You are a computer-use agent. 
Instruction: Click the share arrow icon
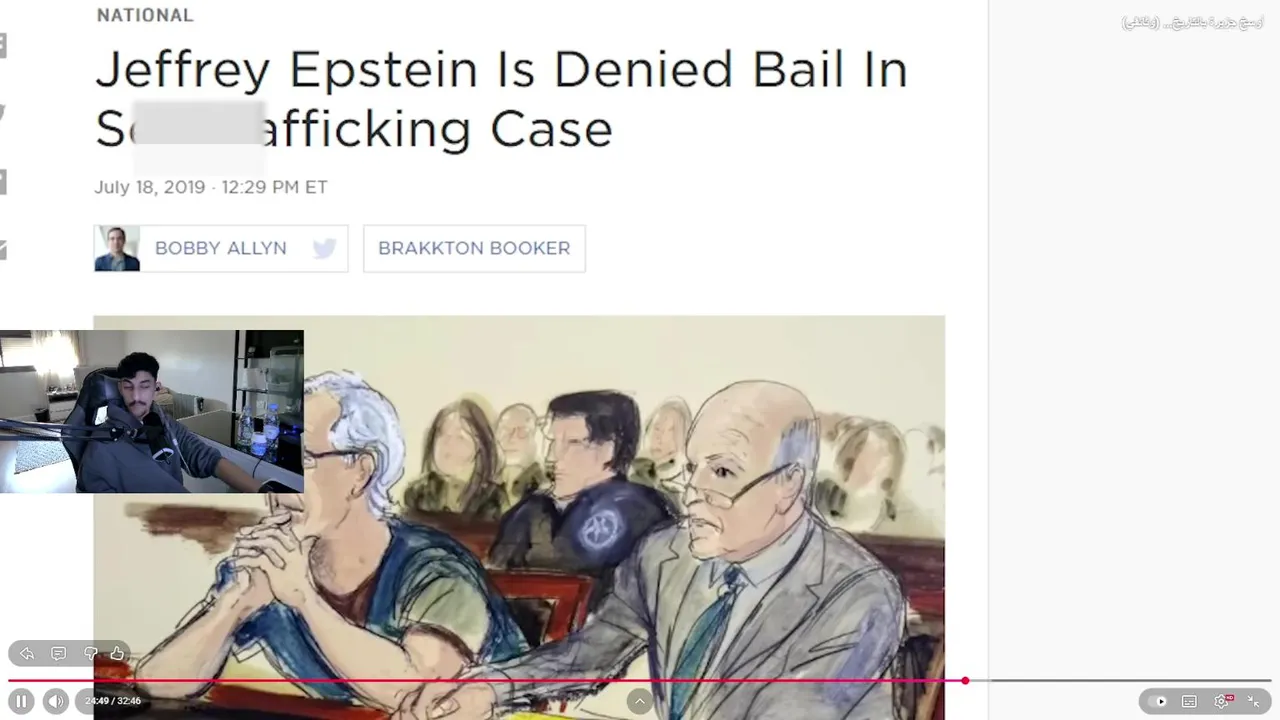tap(27, 653)
